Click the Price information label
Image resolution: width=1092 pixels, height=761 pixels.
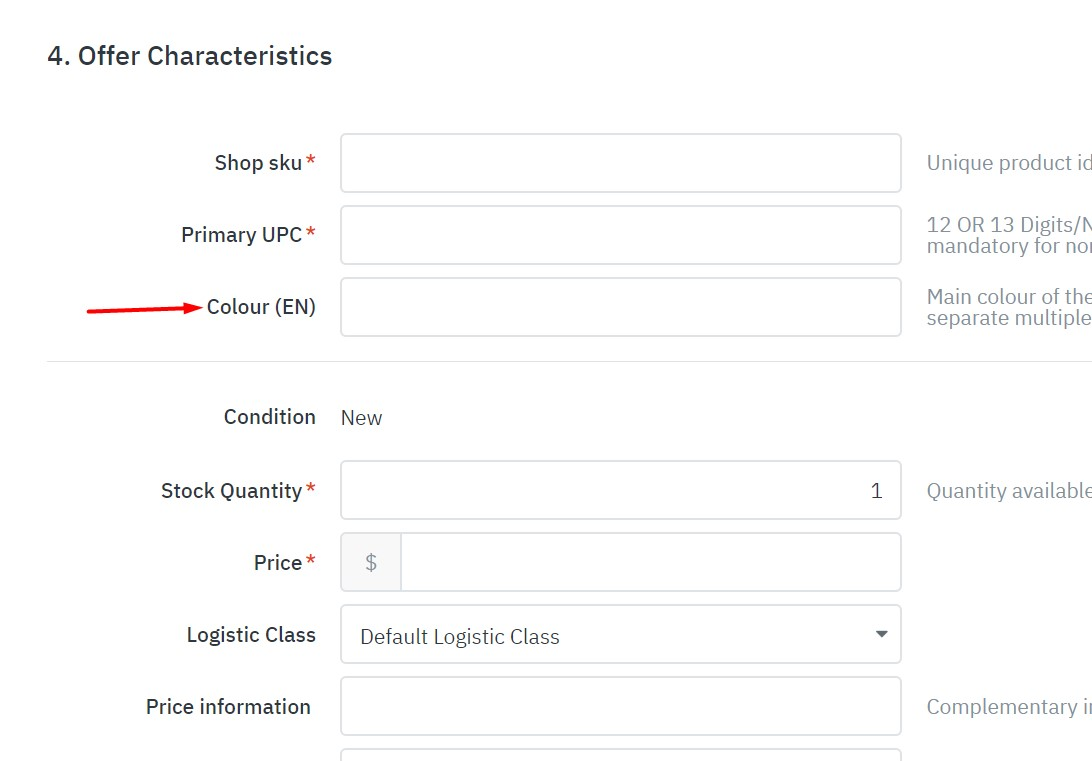tap(228, 707)
